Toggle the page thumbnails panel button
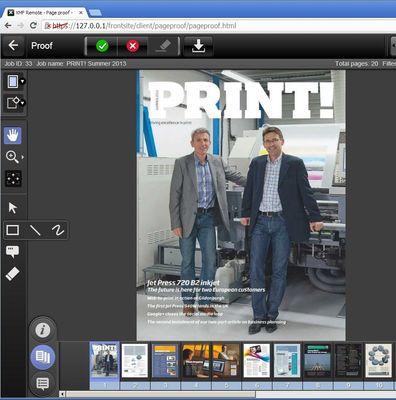Viewport: 396px width, 400px height. click(x=43, y=357)
